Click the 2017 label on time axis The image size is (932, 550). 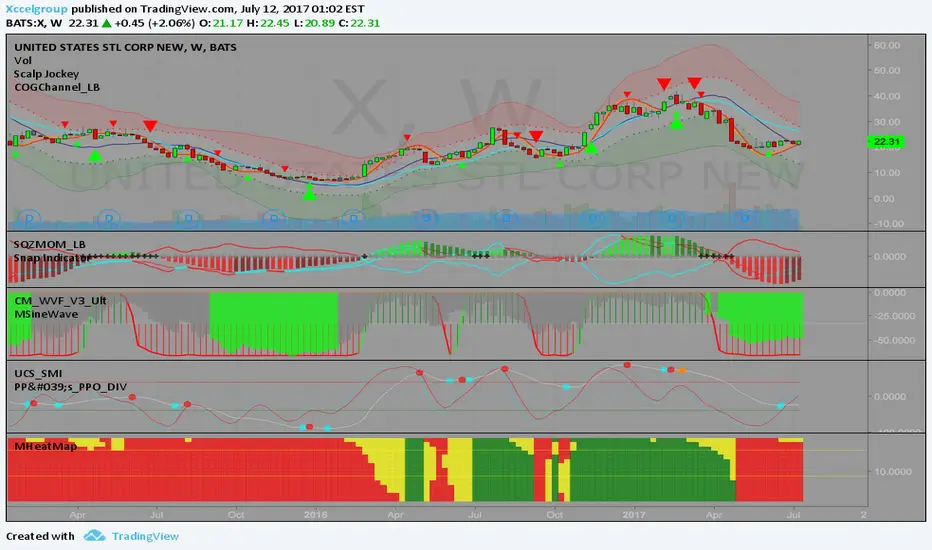[634, 515]
